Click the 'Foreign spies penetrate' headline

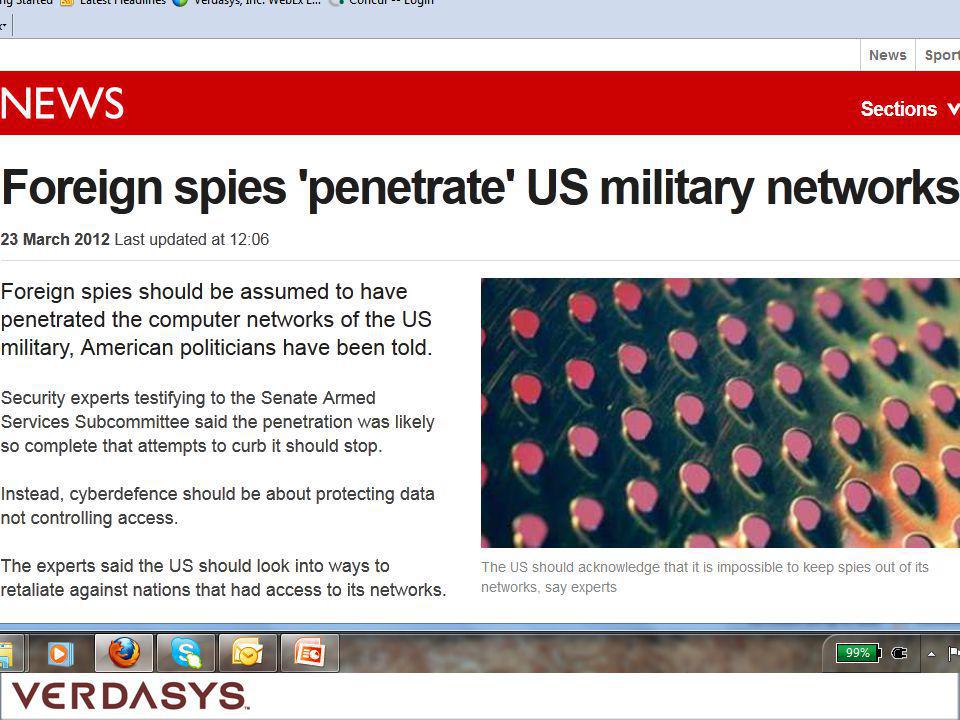click(x=480, y=187)
